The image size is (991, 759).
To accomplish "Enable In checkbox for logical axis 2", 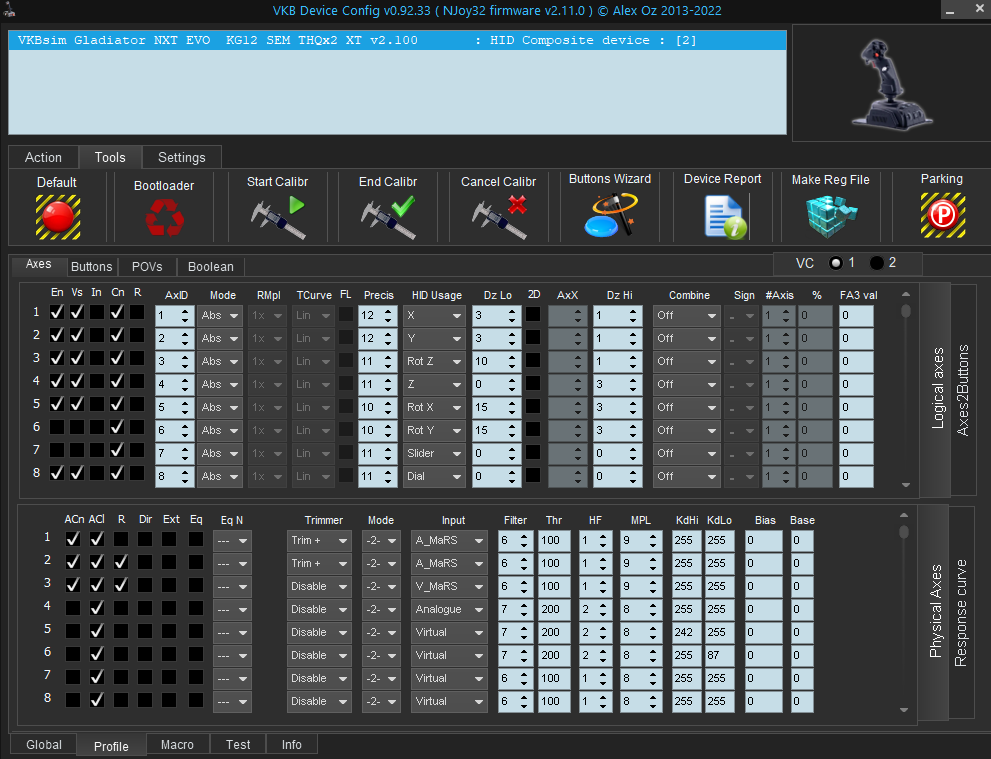I will [x=97, y=335].
